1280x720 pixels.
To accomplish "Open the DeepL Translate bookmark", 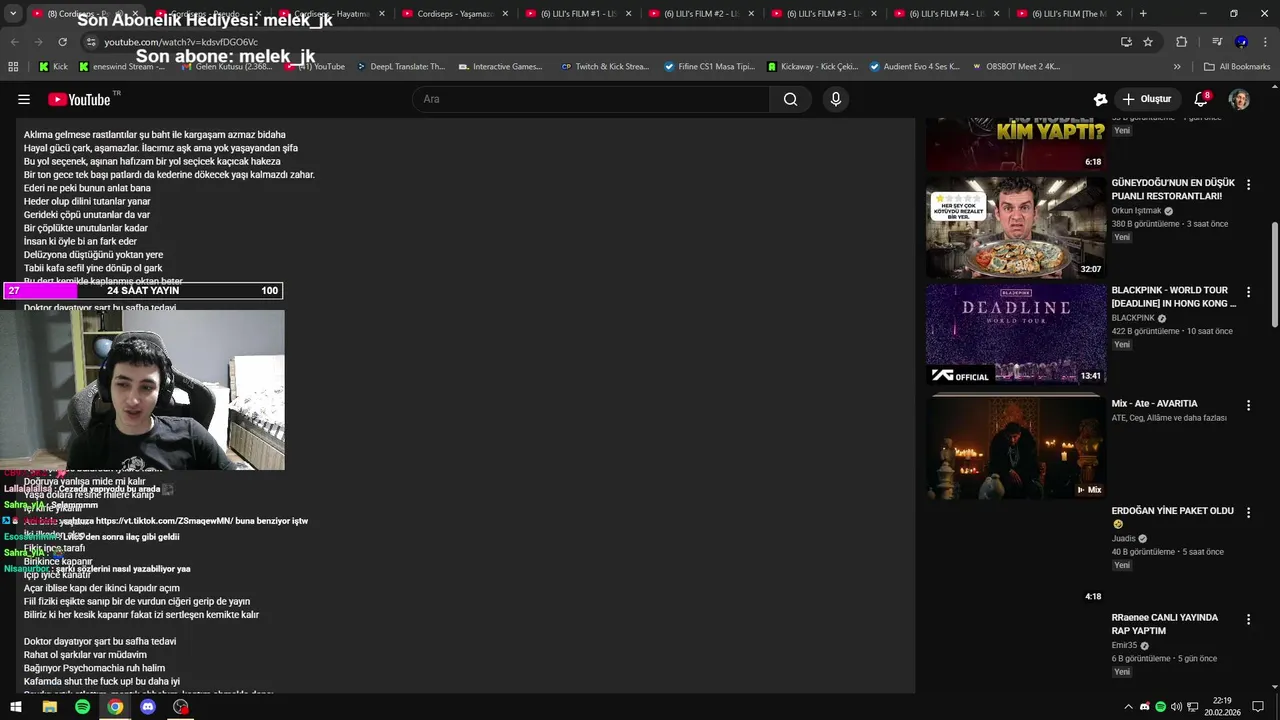I will [400, 67].
